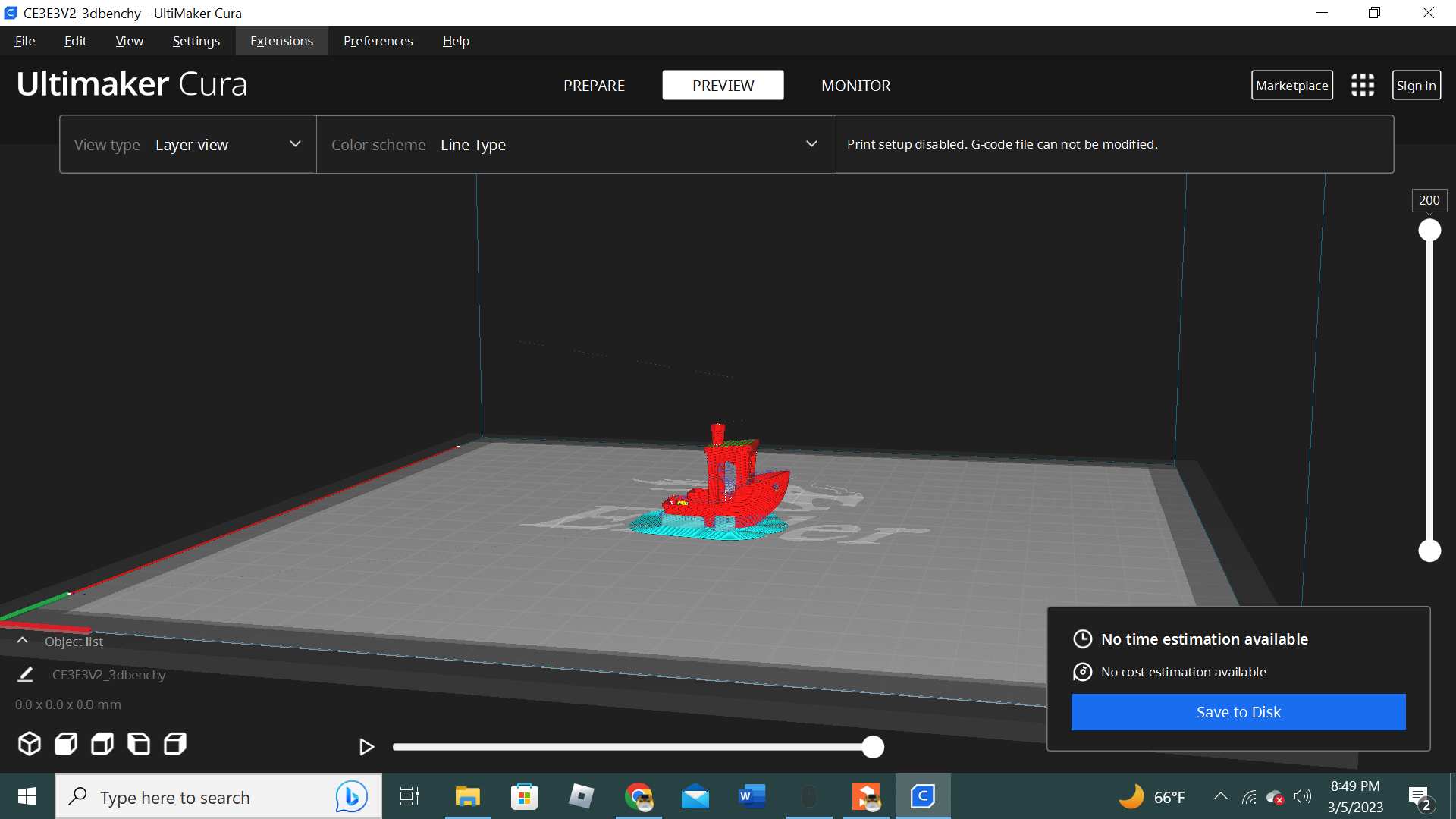Open the weather widget showing 66°F
Viewport: 1456px width, 819px height.
click(1152, 797)
